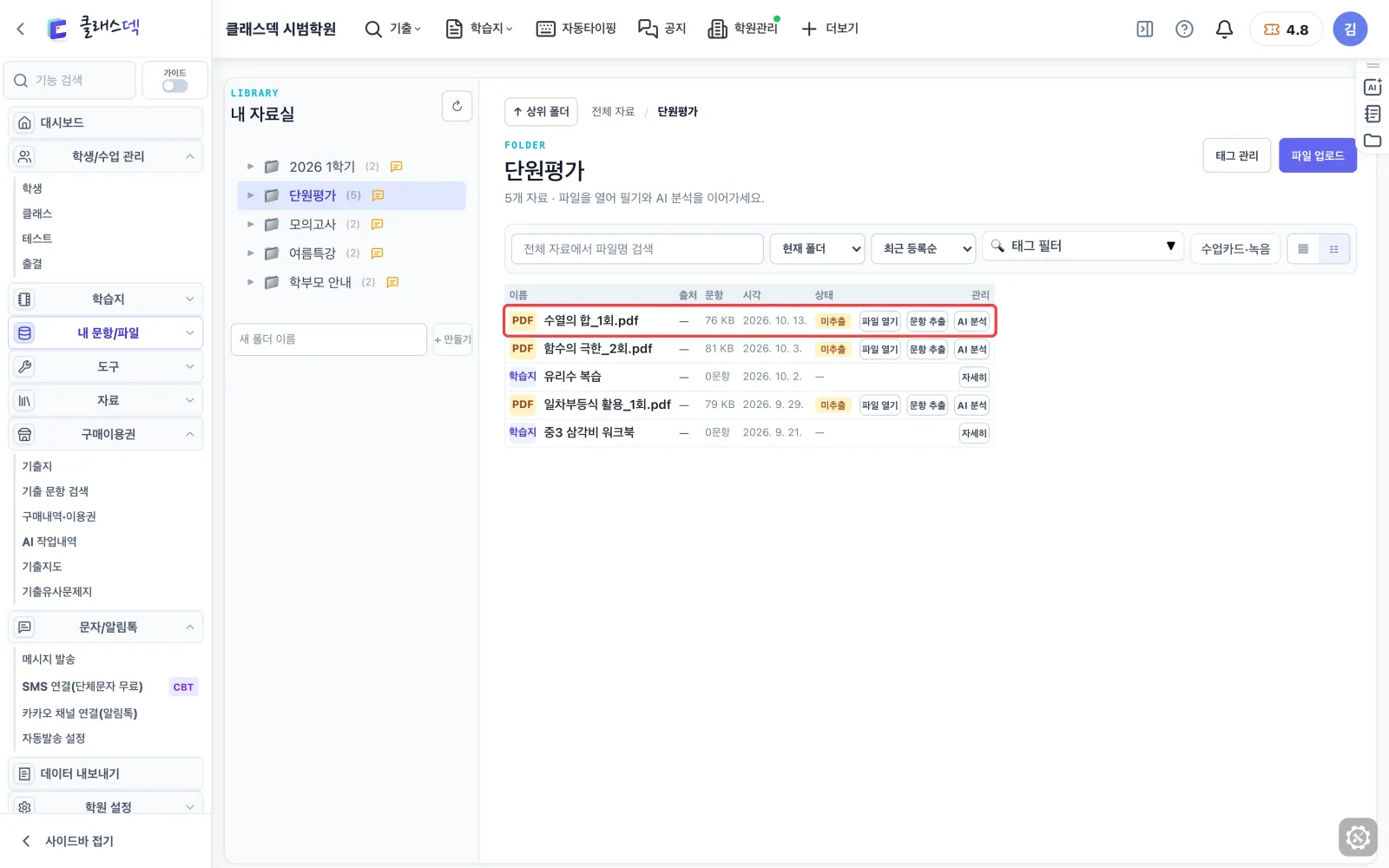The image size is (1389, 868).
Task: Click the 태그 관리 button
Action: point(1237,155)
